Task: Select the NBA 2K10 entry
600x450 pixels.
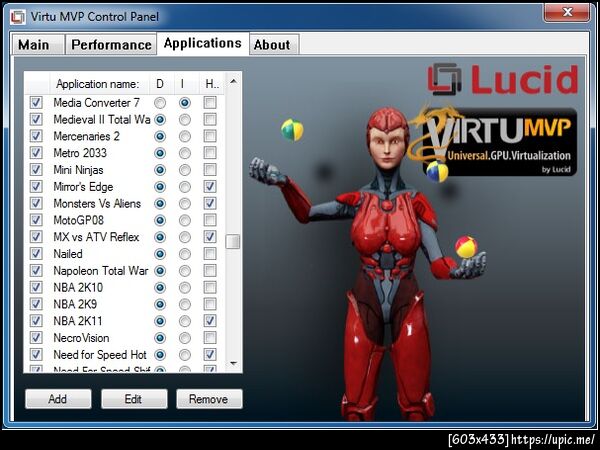Action: [x=78, y=287]
